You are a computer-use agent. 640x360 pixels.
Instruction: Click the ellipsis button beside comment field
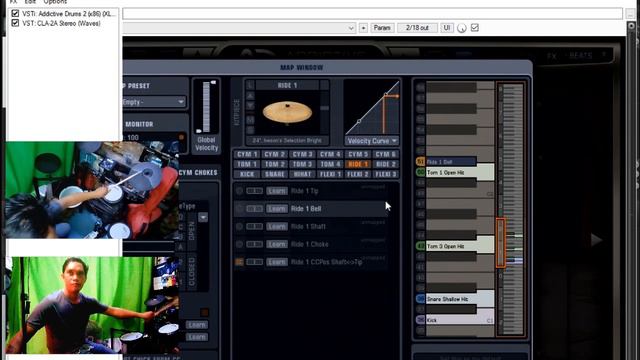630,13
